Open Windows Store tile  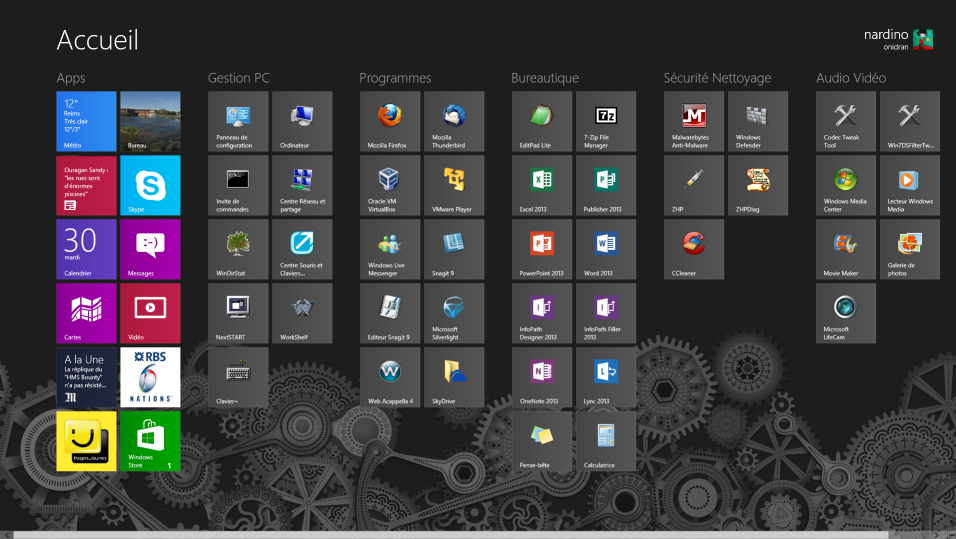[x=150, y=441]
